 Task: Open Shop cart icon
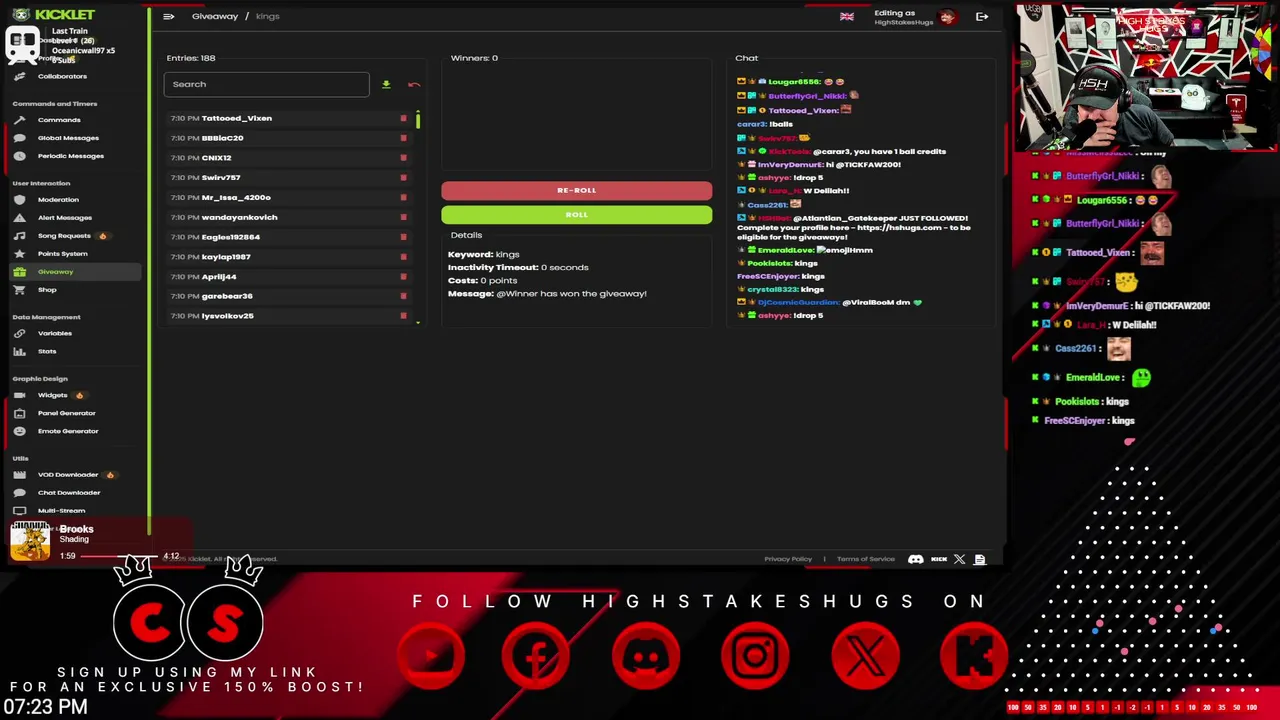tap(20, 290)
